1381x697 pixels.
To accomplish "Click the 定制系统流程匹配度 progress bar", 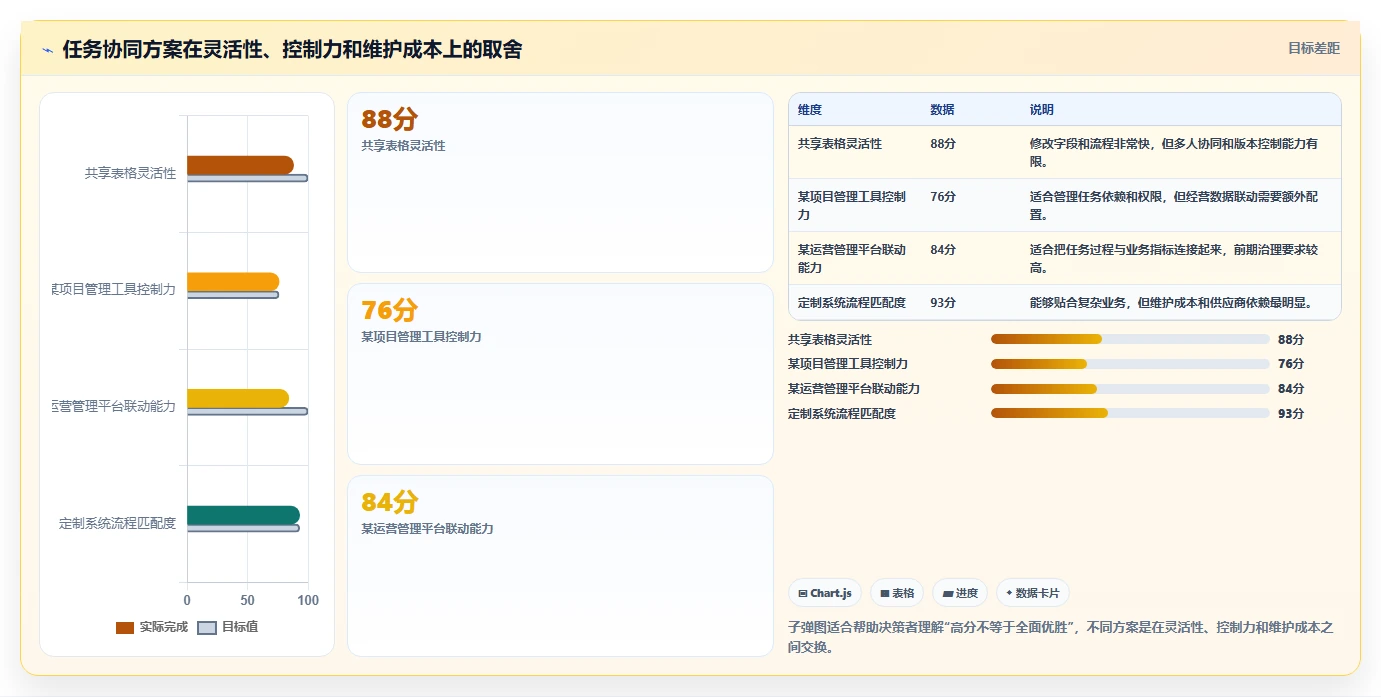I will click(1130, 413).
